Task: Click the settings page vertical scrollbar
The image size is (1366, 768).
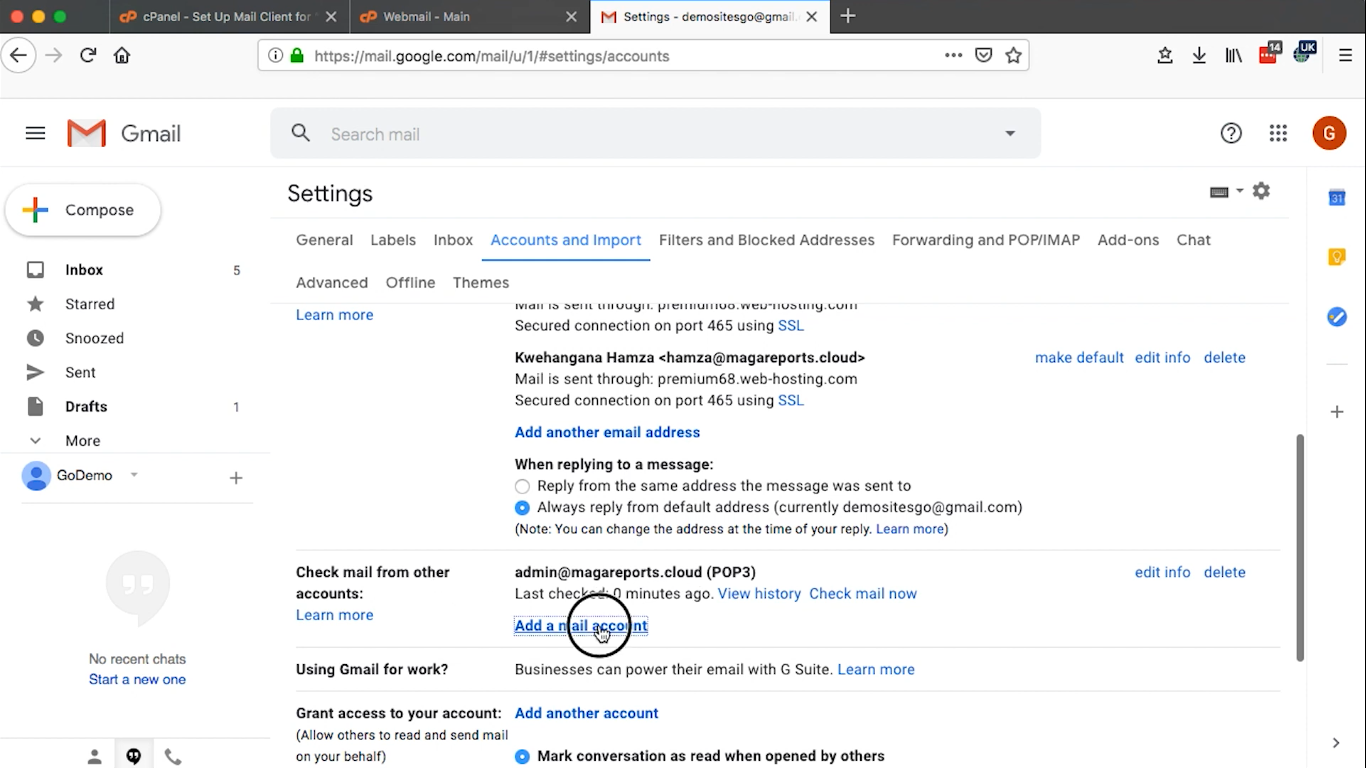Action: [1300, 547]
